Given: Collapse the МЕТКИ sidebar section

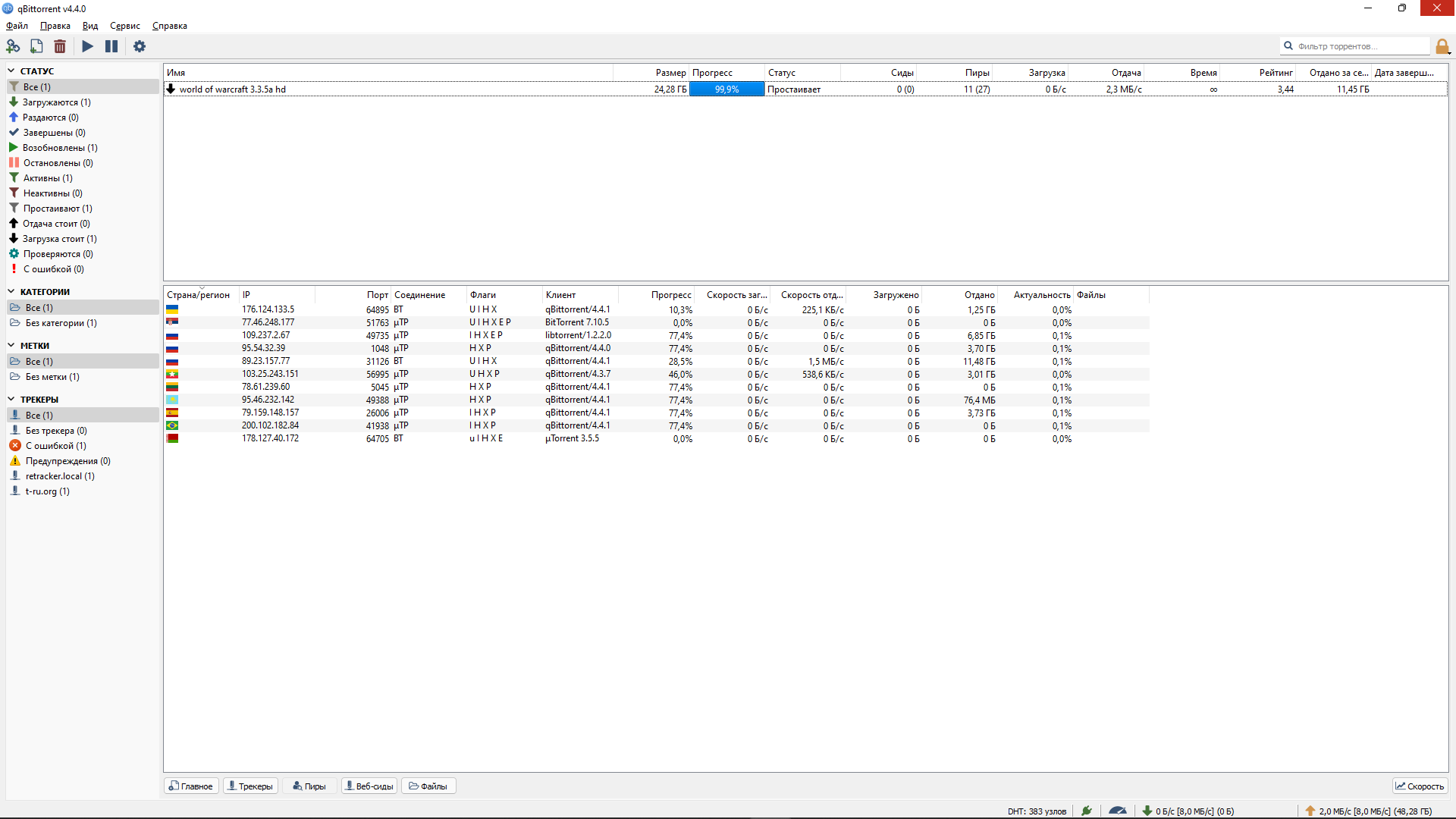Looking at the screenshot, I should [x=11, y=346].
